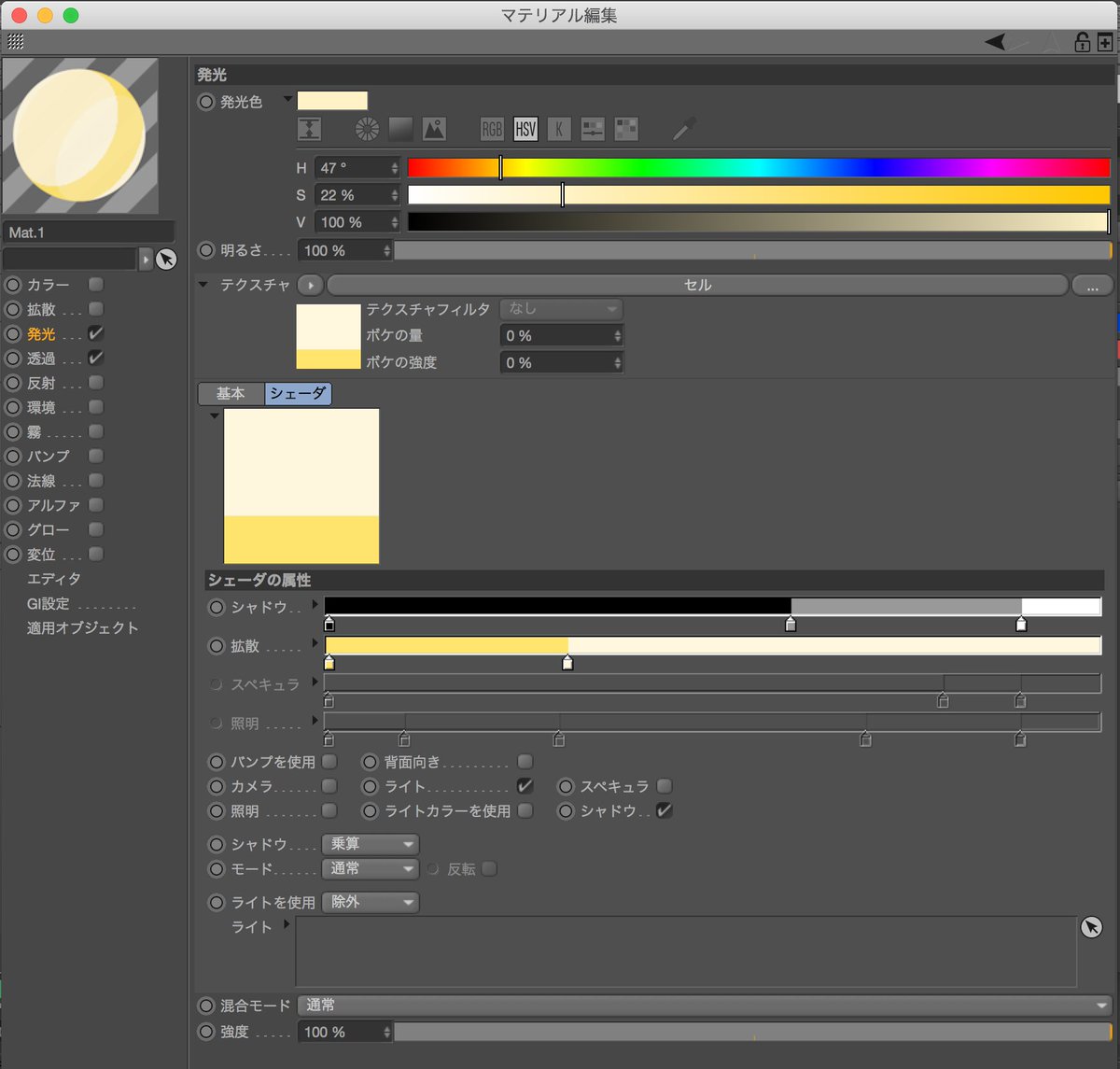Open 適用オブジェクト page
The image size is (1120, 1069).
(82, 628)
